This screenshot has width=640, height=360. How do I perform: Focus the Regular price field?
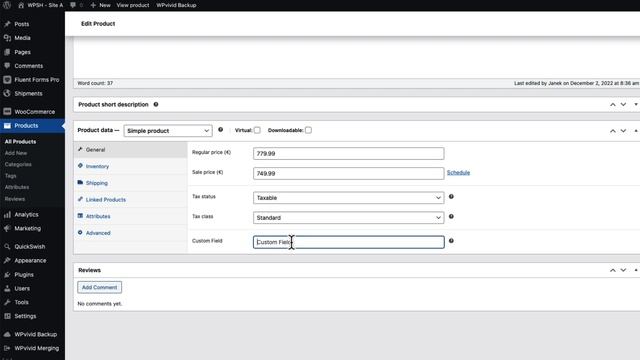coord(349,153)
